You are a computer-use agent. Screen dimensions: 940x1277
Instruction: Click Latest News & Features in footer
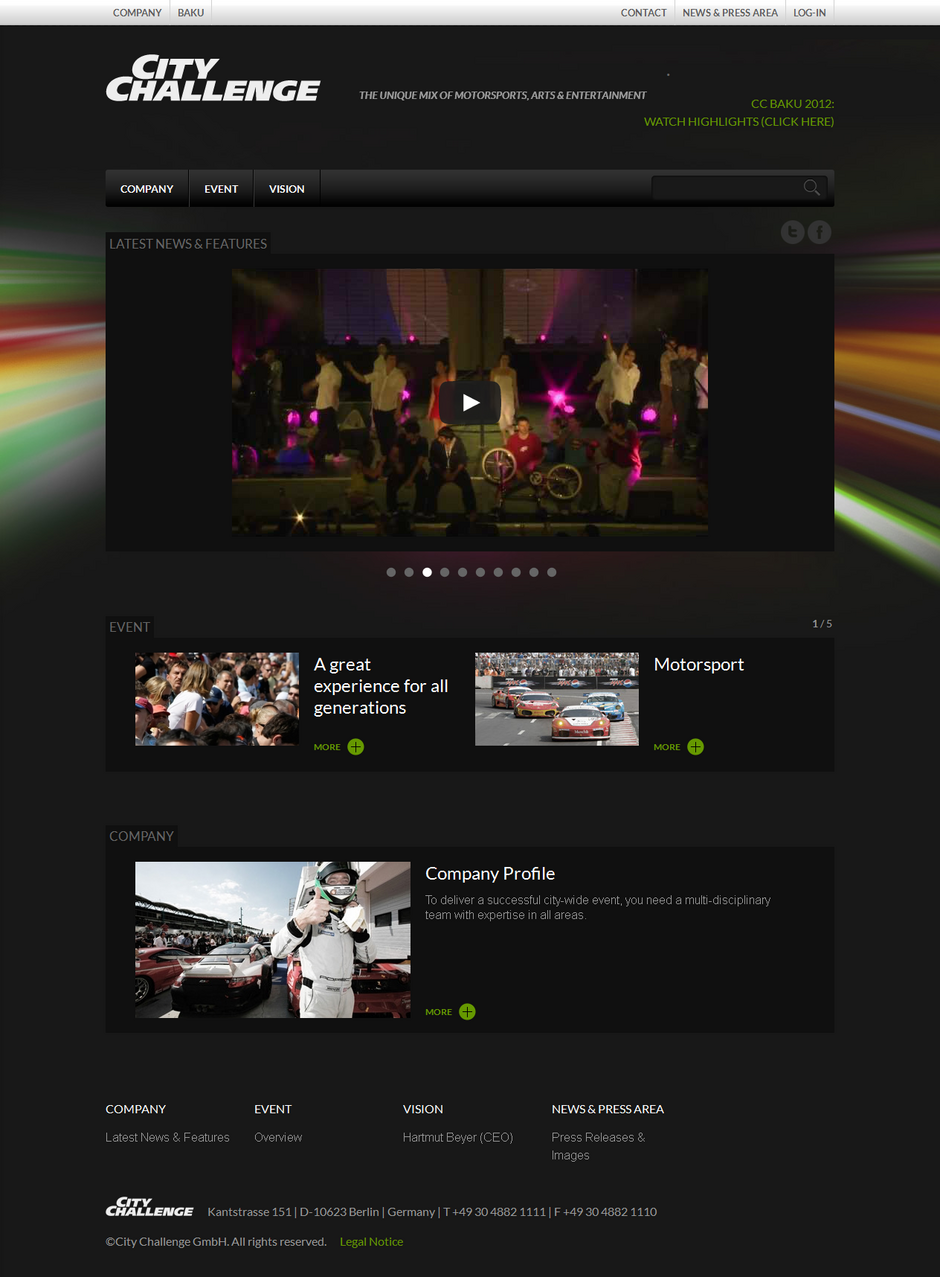(x=168, y=1137)
